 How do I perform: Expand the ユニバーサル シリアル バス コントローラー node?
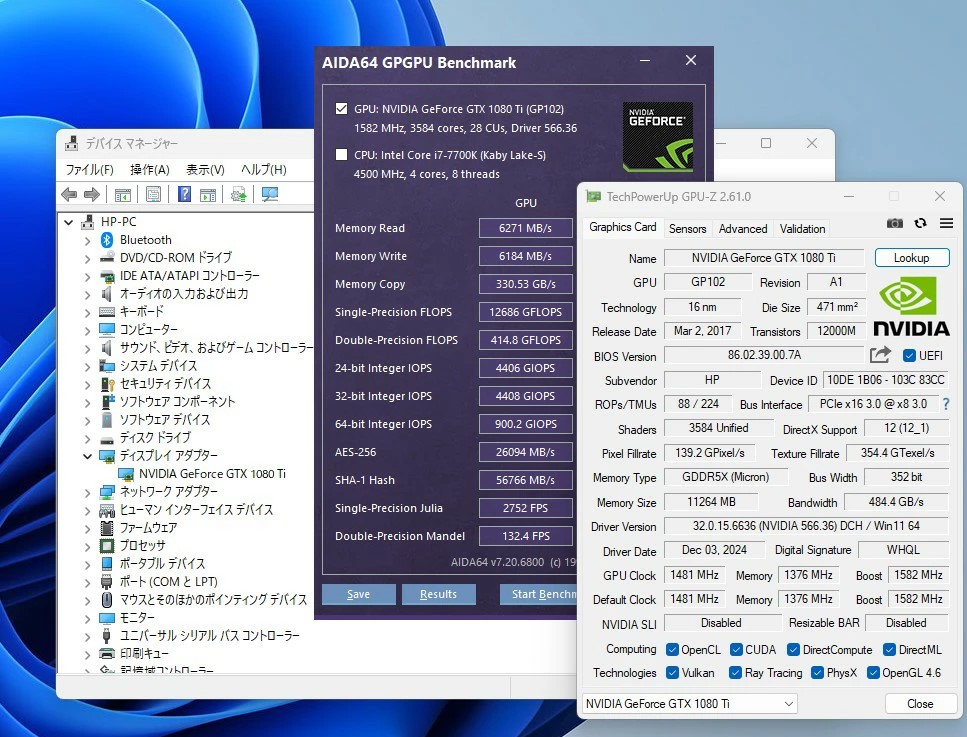87,636
